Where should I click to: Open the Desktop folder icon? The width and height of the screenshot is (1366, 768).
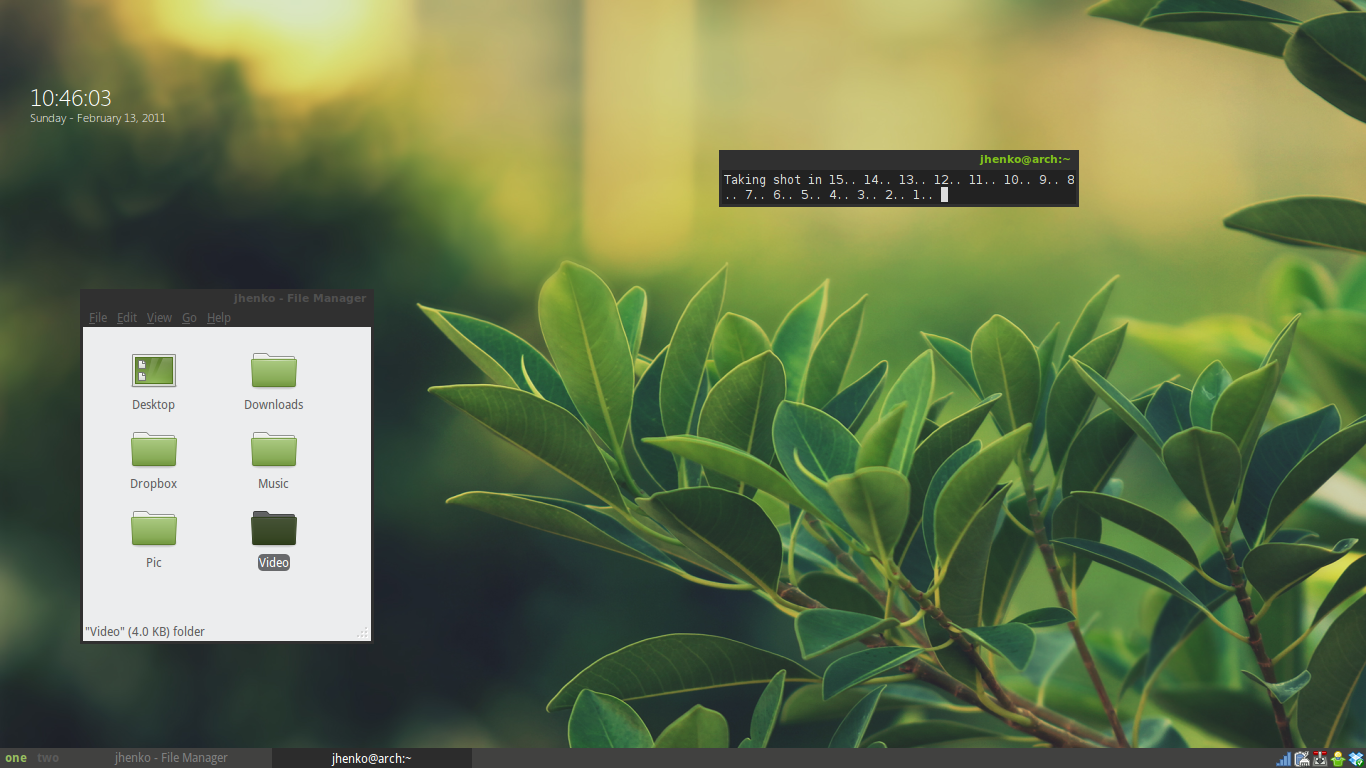[153, 371]
